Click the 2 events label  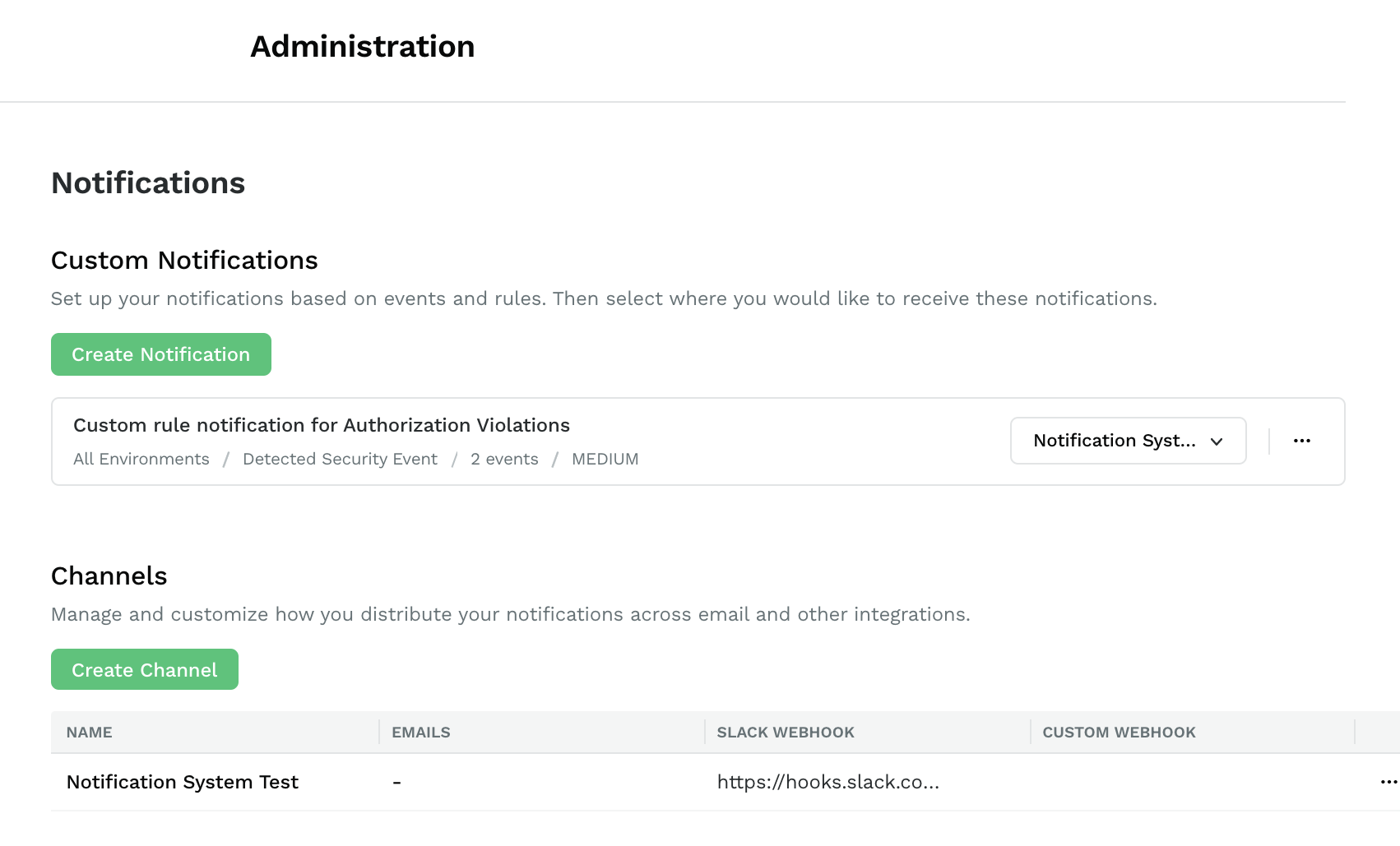click(504, 460)
